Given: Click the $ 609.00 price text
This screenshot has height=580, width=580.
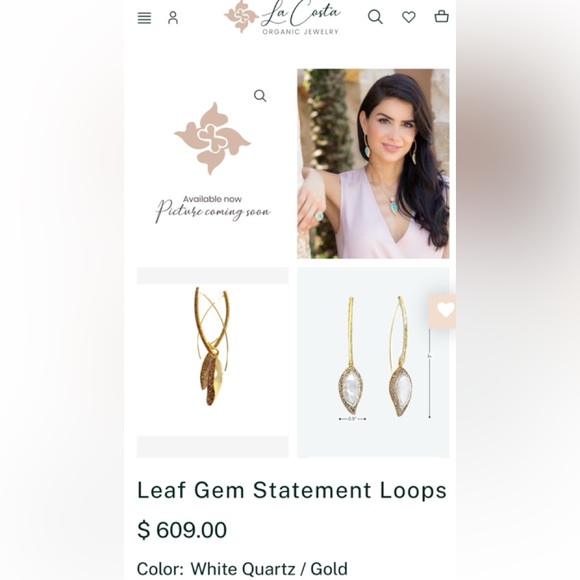Looking at the screenshot, I should point(182,530).
